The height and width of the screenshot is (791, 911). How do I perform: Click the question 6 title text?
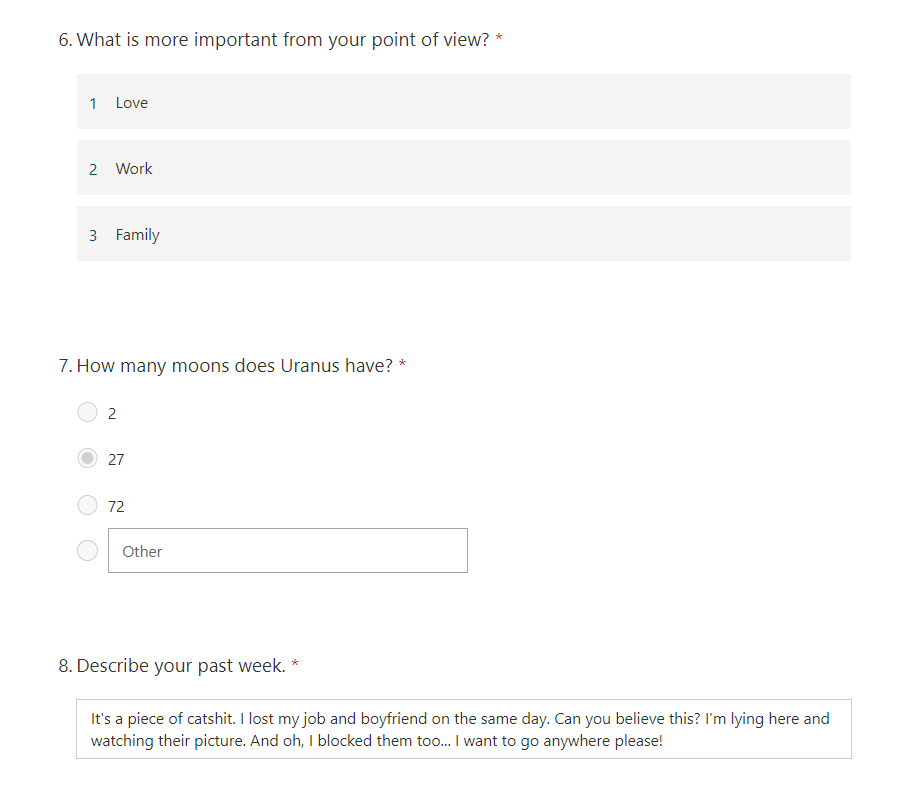pyautogui.click(x=282, y=41)
